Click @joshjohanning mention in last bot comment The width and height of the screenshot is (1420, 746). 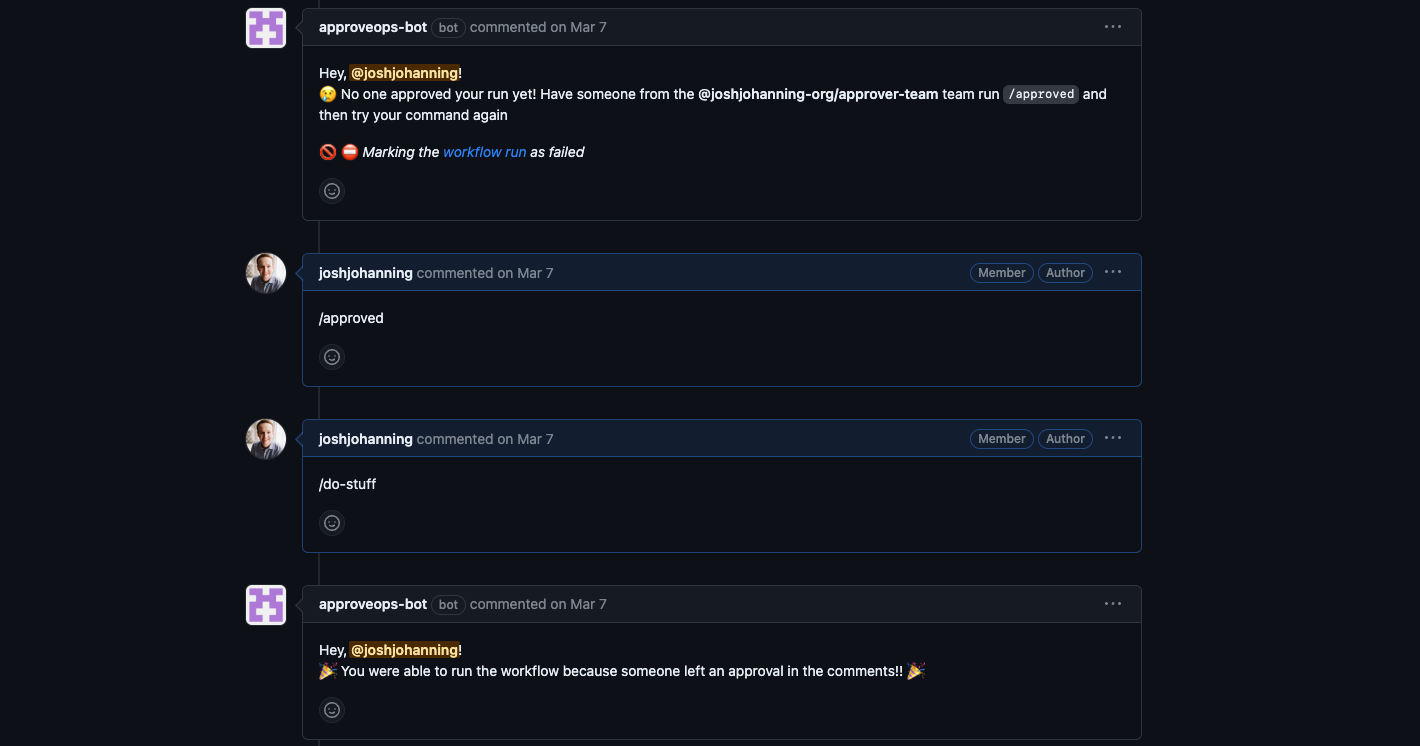tap(404, 650)
